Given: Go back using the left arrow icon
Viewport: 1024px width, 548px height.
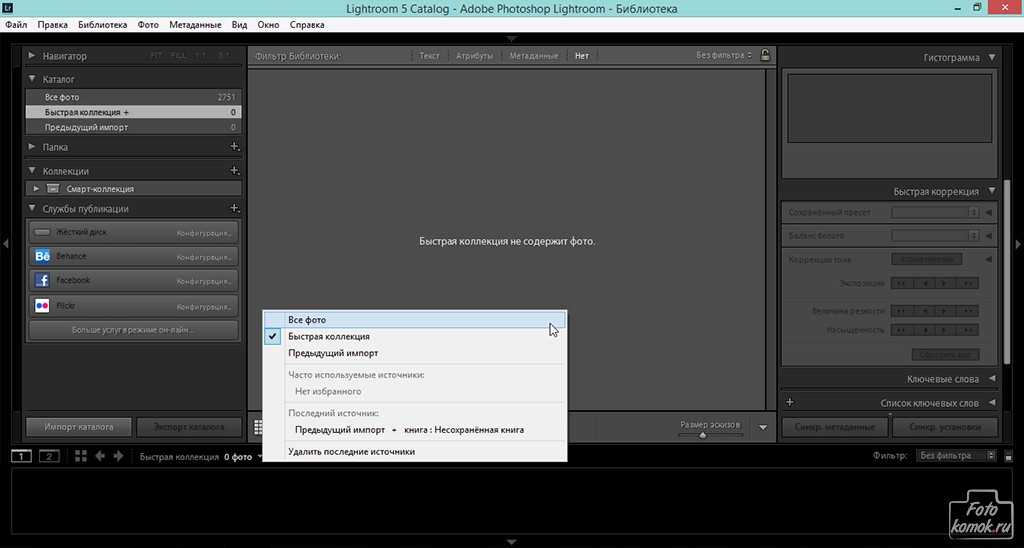Looking at the screenshot, I should 100,456.
